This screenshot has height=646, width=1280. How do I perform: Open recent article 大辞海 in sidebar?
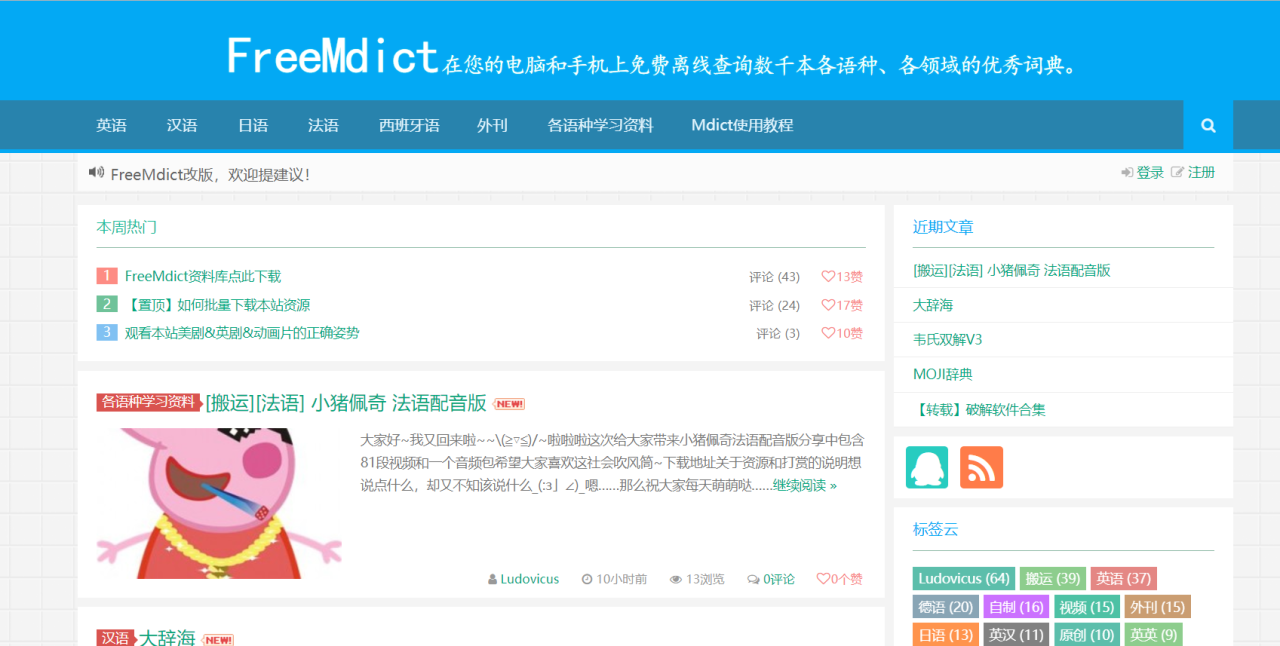[x=933, y=305]
